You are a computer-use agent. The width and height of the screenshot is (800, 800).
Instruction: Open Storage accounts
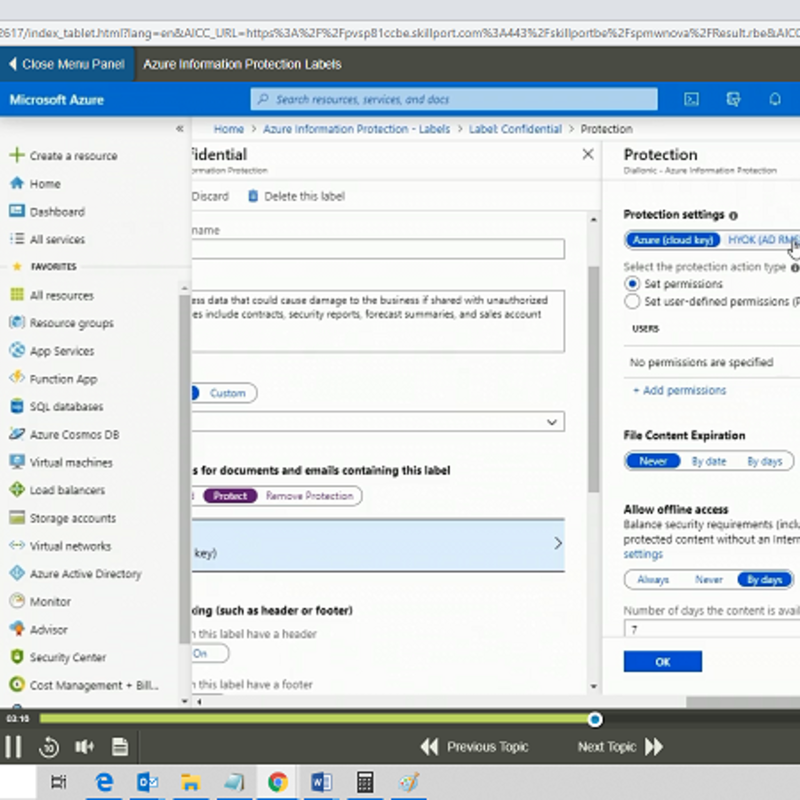pyautogui.click(x=62, y=518)
